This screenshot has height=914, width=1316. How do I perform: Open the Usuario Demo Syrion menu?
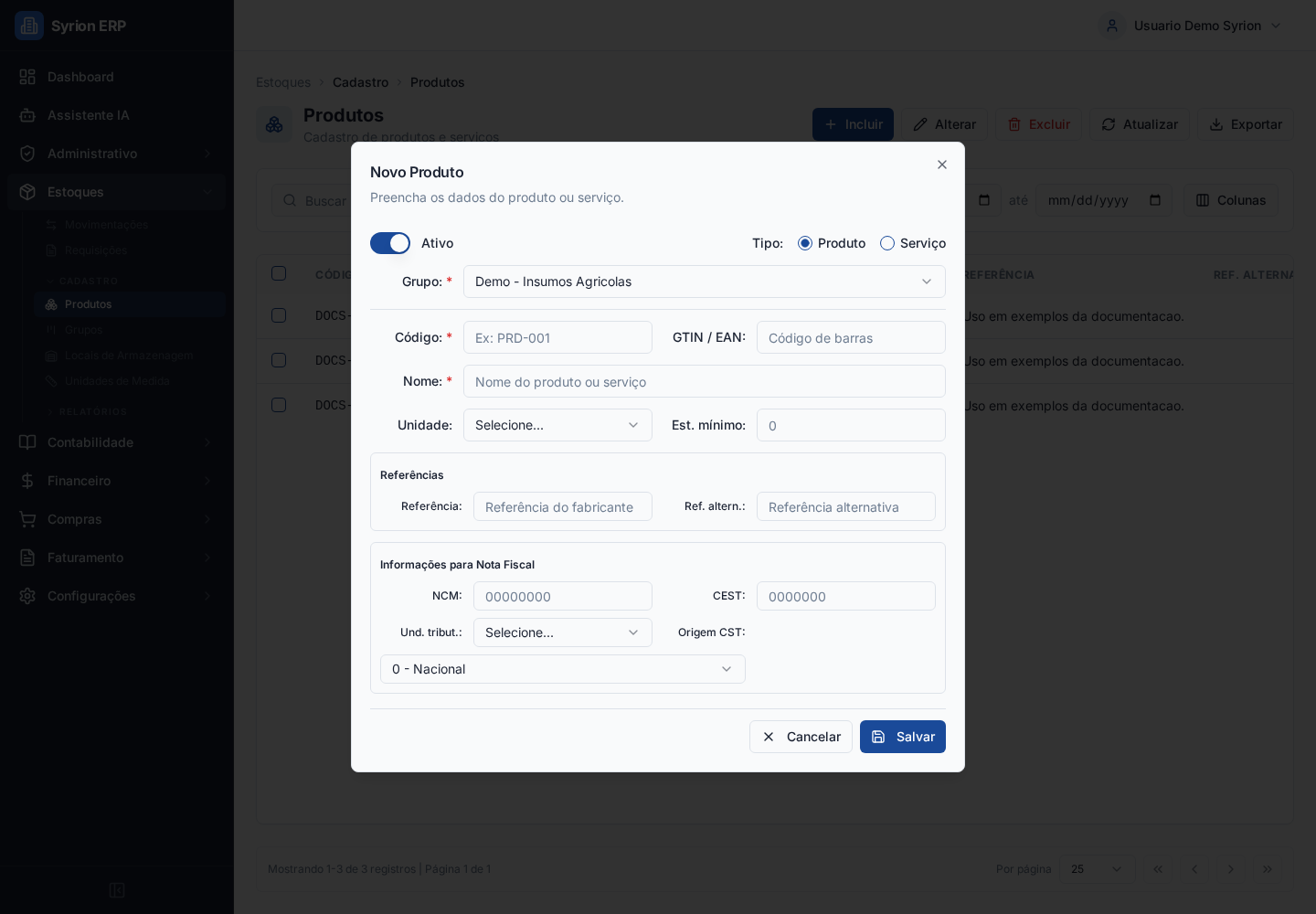tap(1193, 26)
